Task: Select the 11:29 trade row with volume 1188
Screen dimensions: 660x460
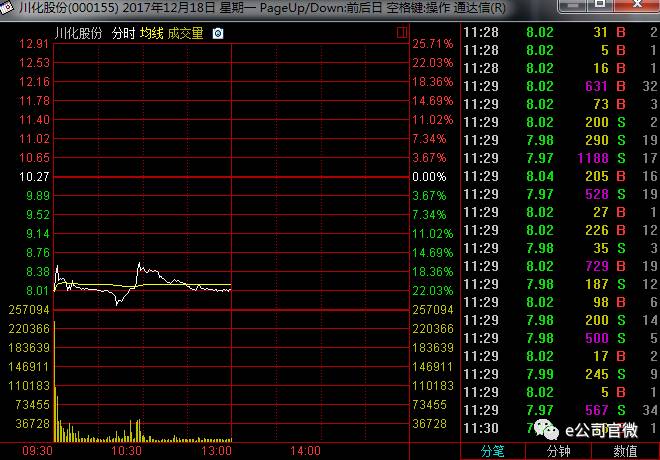Action: click(560, 158)
